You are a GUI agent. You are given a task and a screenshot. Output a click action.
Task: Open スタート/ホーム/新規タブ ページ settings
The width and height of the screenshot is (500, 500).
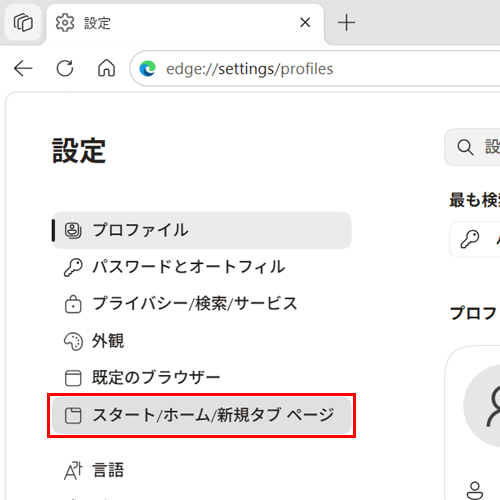202,415
